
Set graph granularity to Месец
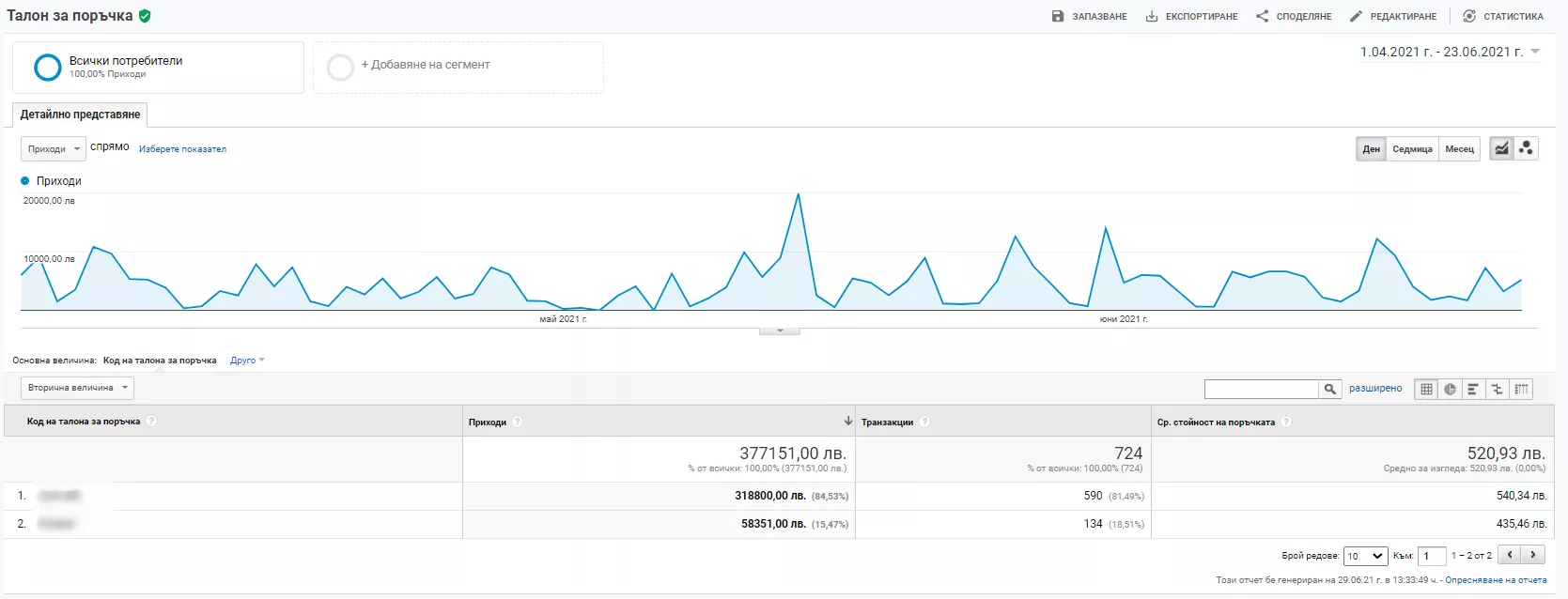point(1459,149)
